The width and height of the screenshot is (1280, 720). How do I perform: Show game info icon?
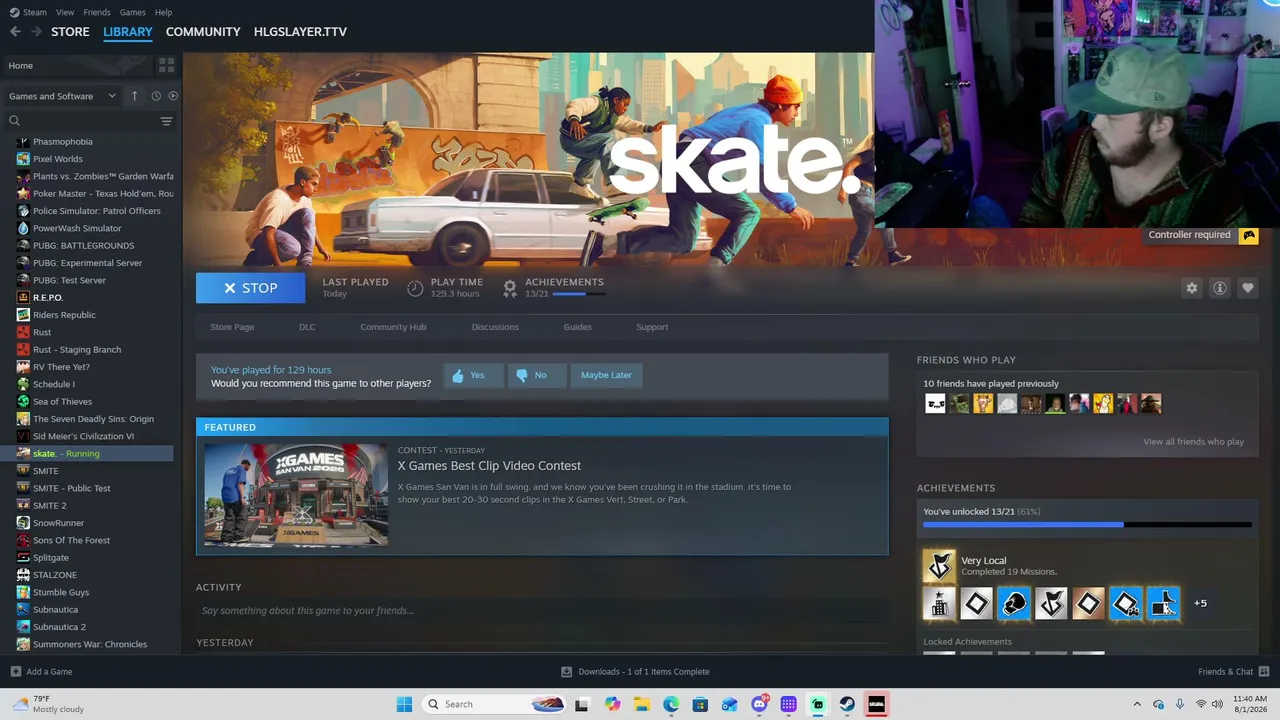pyautogui.click(x=1219, y=288)
